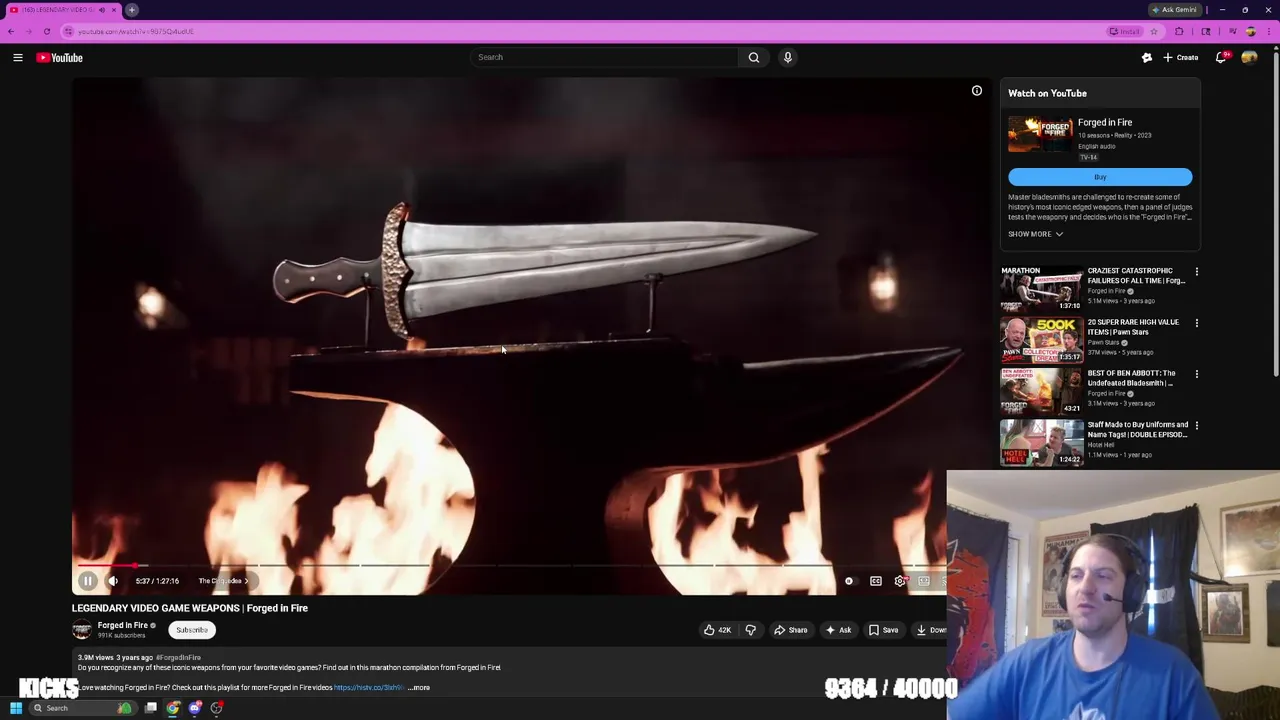Click the video title LEGENDARY VIDEO GAME WEAPONS
Viewport: 1280px width, 720px height.
tap(190, 608)
